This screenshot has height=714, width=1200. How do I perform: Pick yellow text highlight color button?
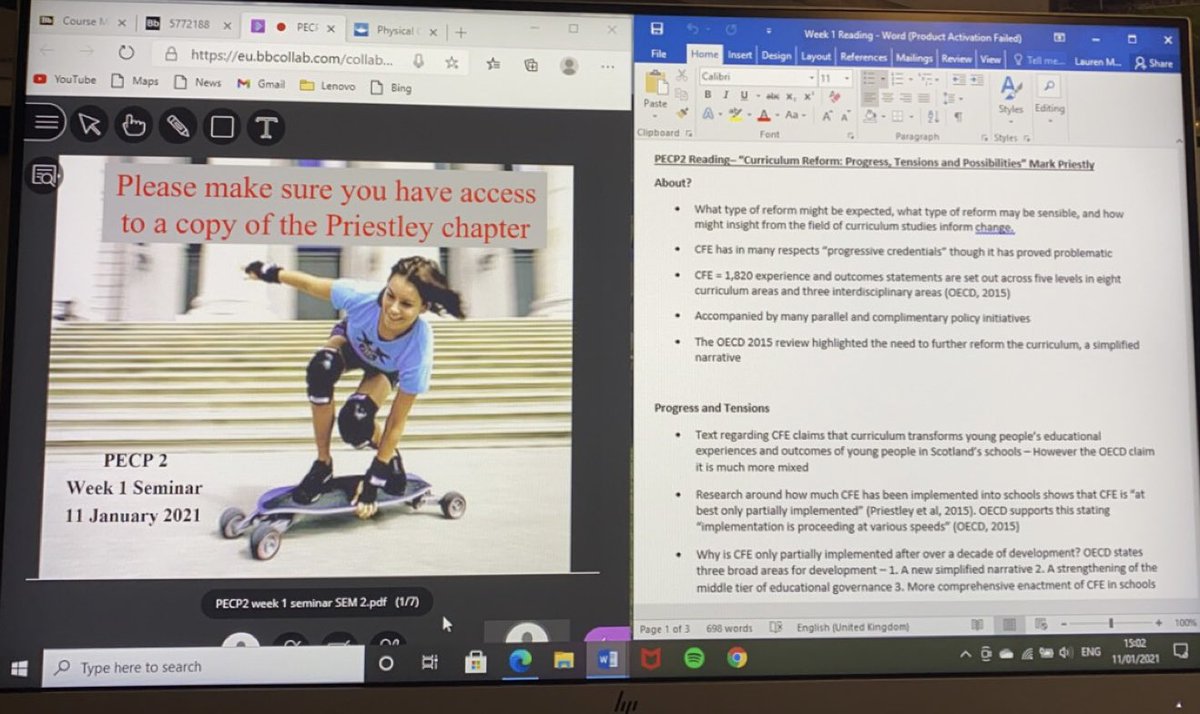coord(736,115)
